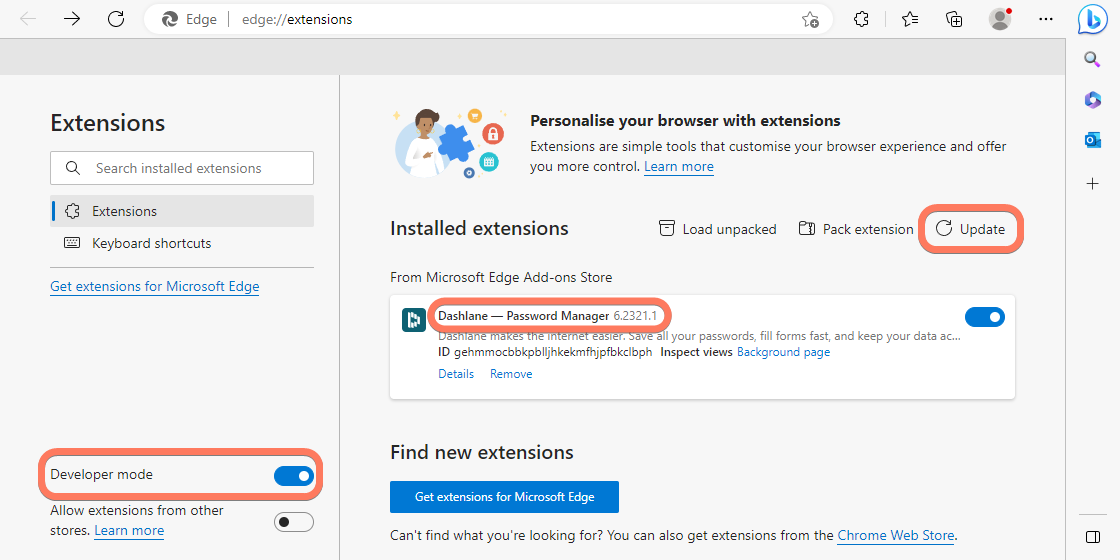Disable the Dashlane Password Manager extension
This screenshot has height=560, width=1120.
point(984,317)
